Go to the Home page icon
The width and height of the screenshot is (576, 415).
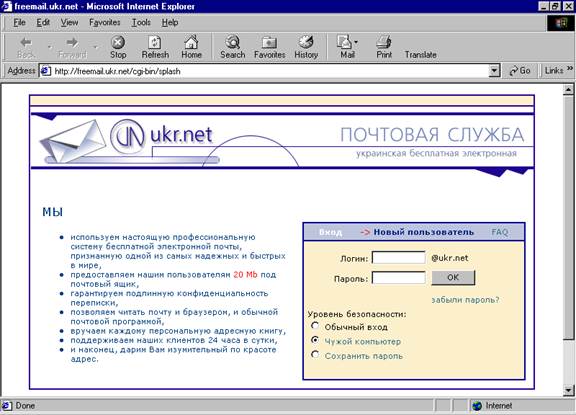191,43
